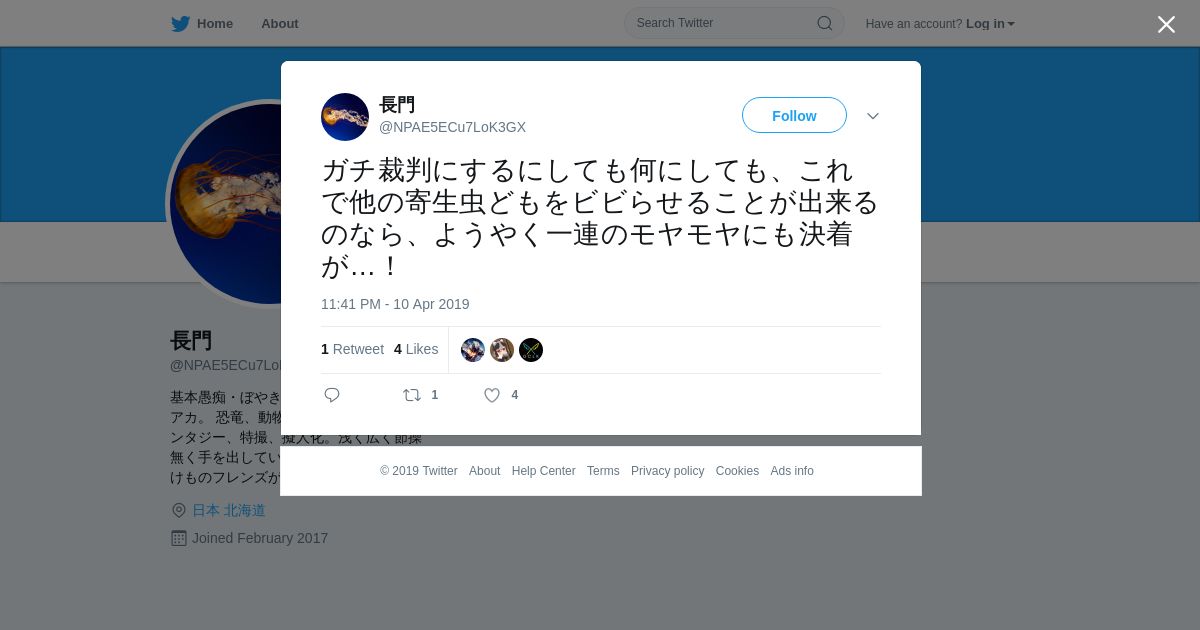Follow the user 長門

(x=794, y=115)
